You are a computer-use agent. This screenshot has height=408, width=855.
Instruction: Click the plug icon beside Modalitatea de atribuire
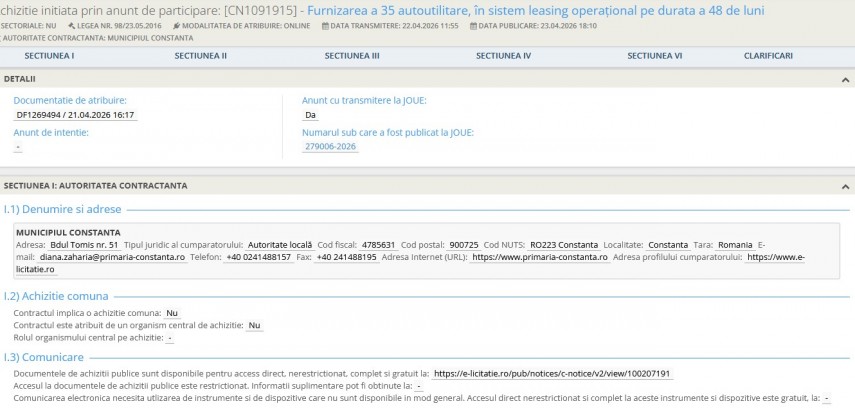coord(177,25)
